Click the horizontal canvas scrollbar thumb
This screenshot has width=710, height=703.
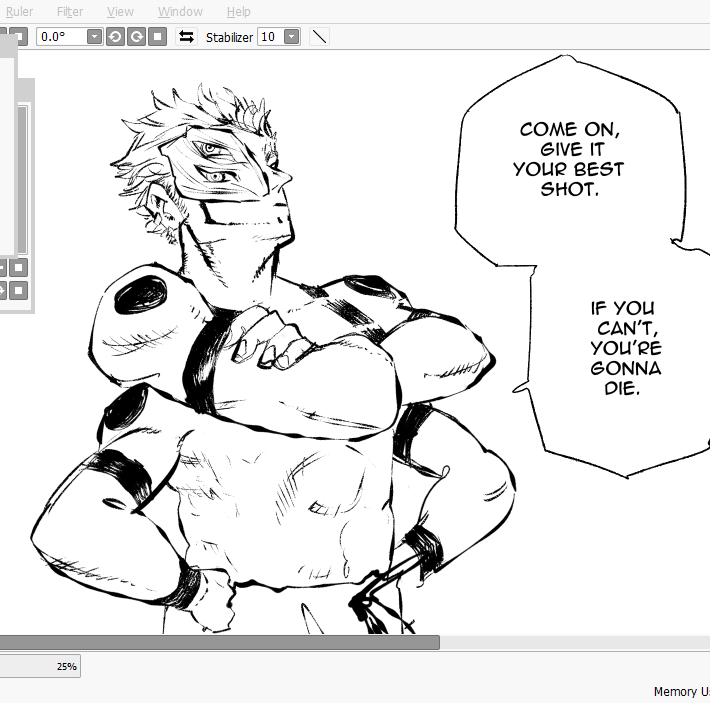(220, 642)
